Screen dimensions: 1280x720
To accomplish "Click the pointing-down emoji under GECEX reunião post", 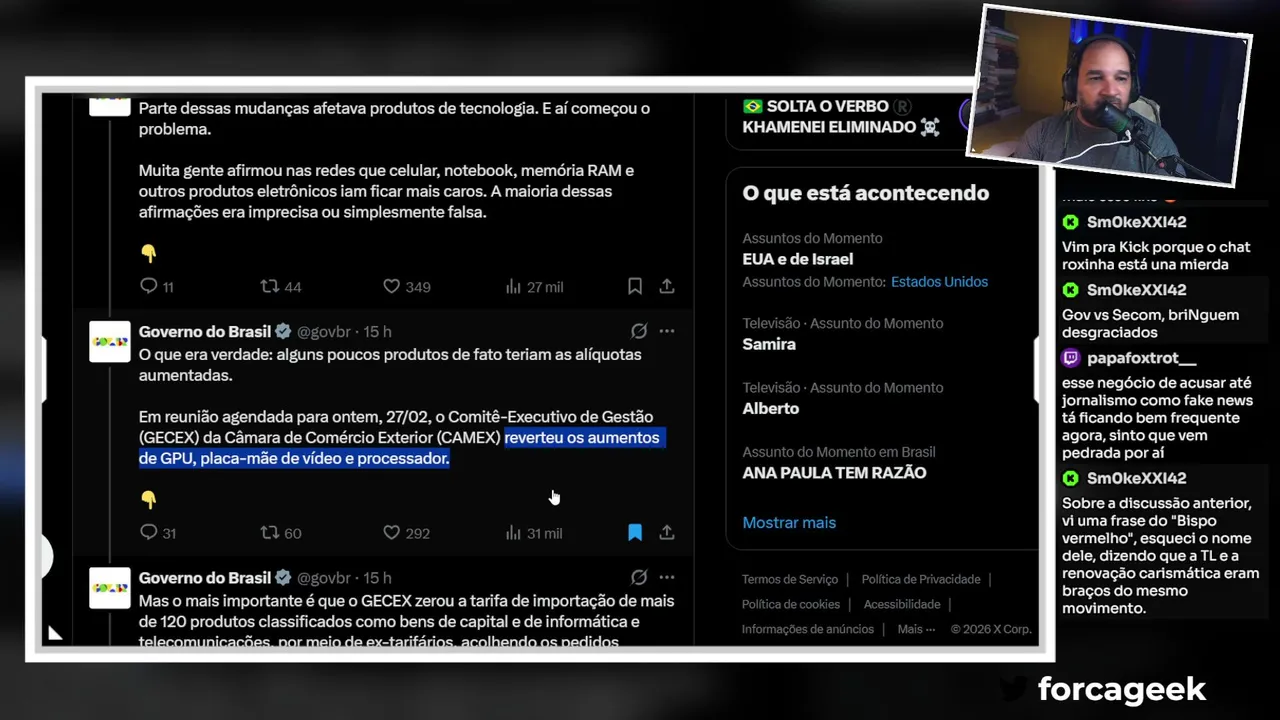I will click(148, 499).
